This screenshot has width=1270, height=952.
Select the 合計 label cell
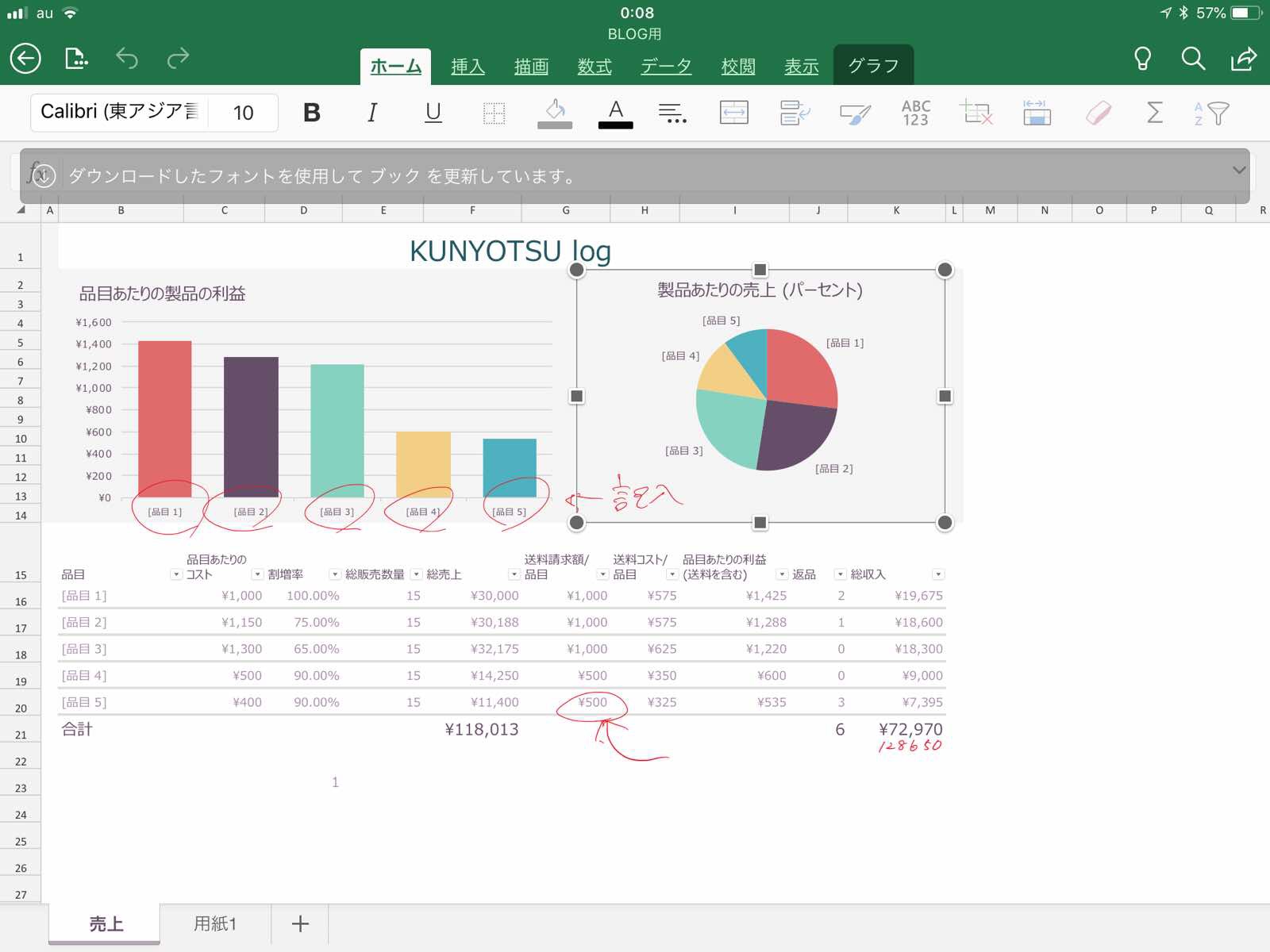click(x=77, y=729)
